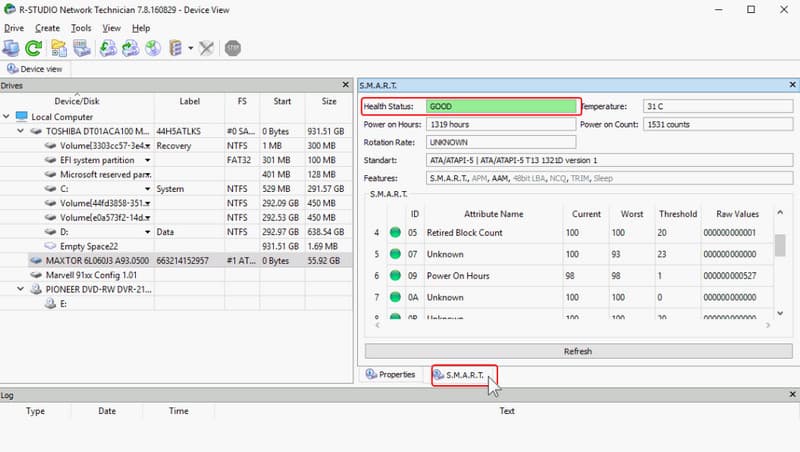Click the C: partition drive icon
Viewport: 800px width, 452px height.
pos(50,189)
